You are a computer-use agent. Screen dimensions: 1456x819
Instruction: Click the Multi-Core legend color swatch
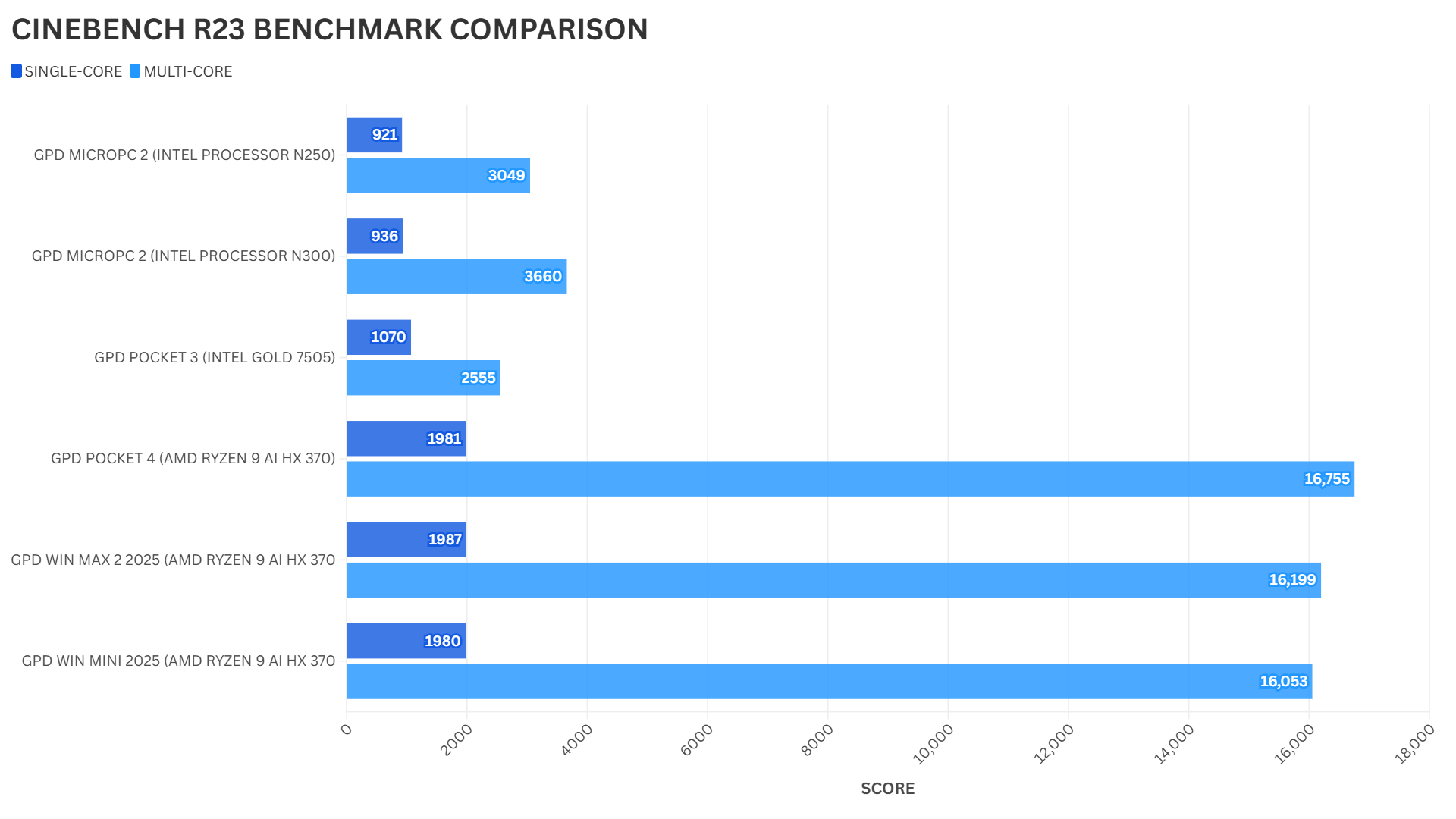coord(135,71)
